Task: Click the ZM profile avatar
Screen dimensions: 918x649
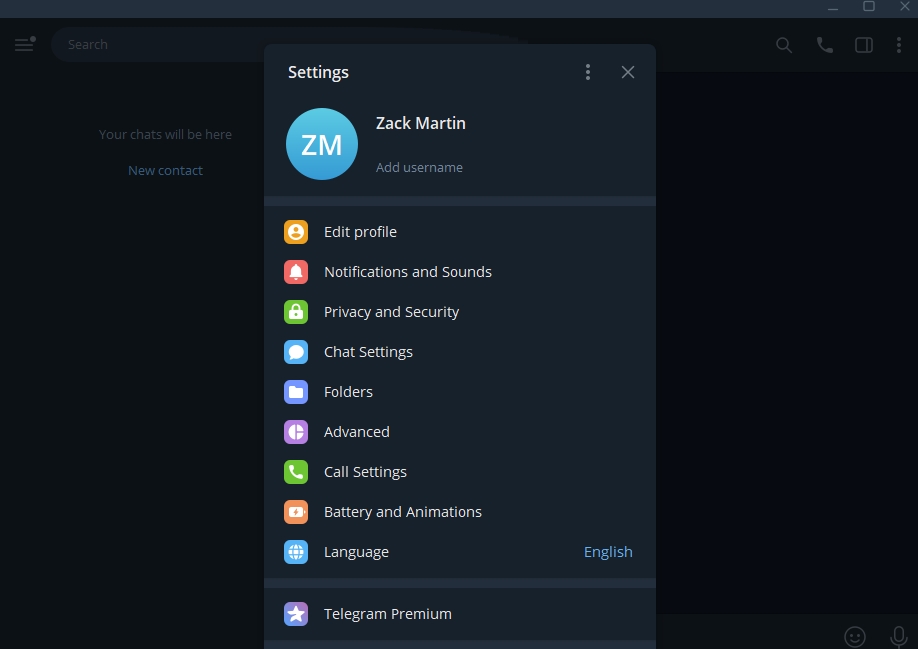Action: click(322, 144)
